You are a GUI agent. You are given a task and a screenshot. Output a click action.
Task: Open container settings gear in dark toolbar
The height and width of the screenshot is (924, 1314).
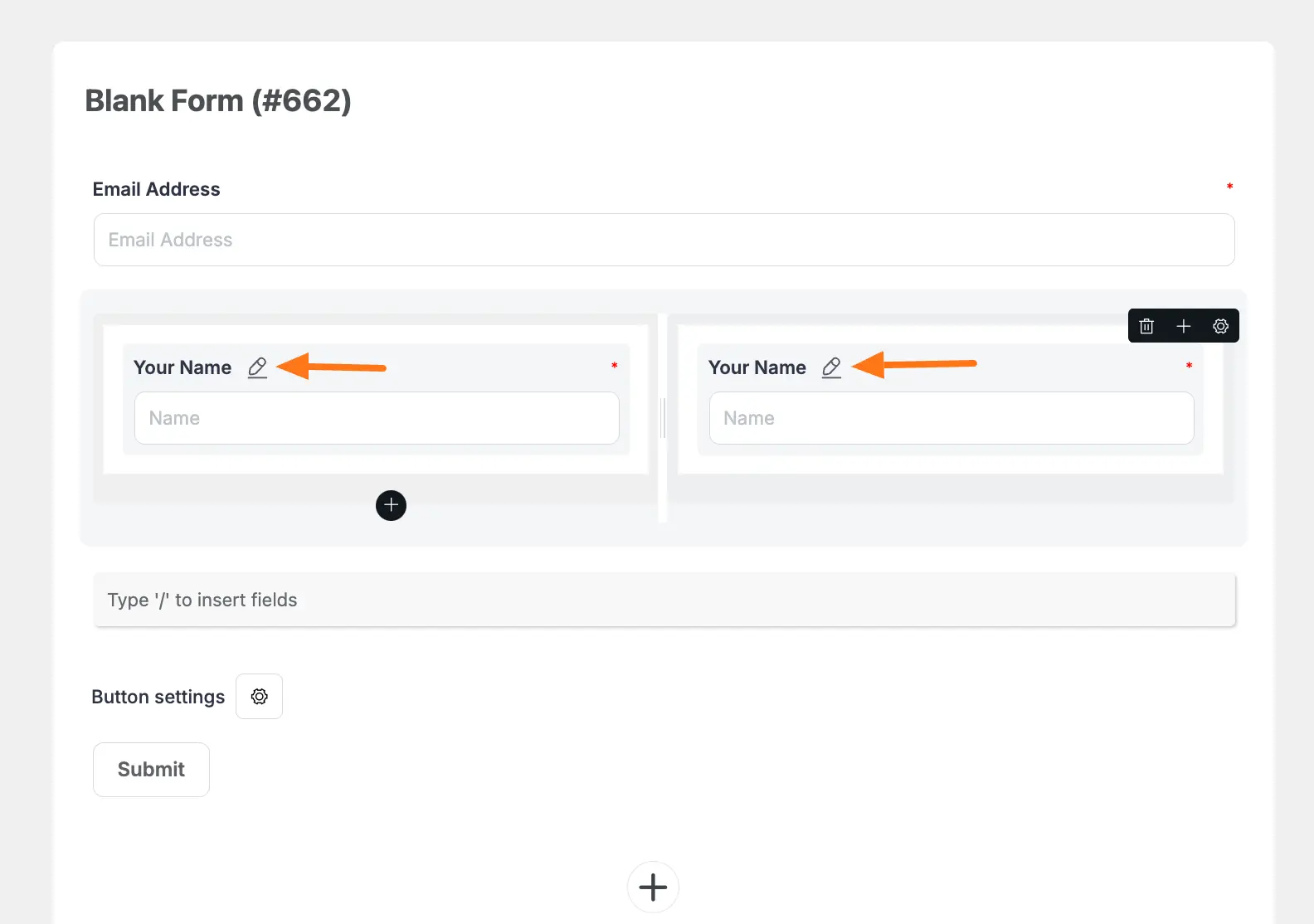point(1220,326)
